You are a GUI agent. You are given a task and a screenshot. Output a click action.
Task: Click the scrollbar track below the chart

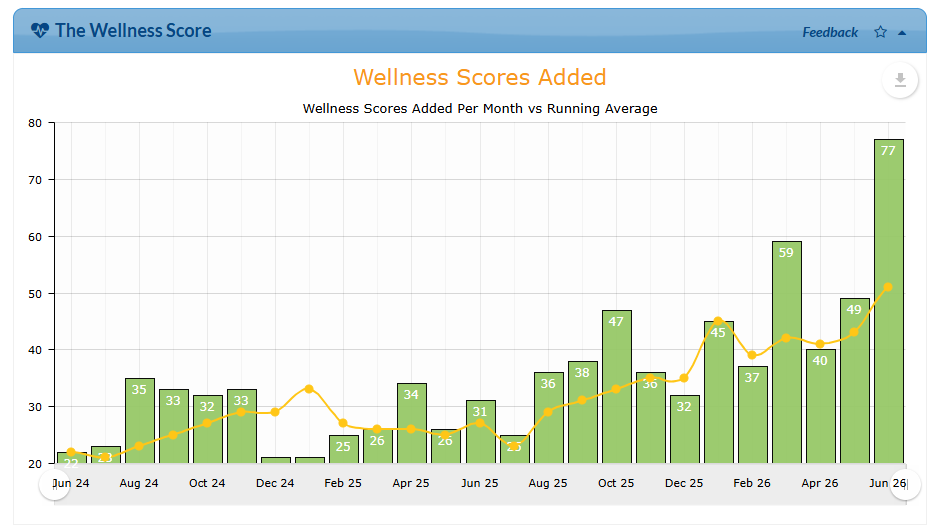click(480, 484)
